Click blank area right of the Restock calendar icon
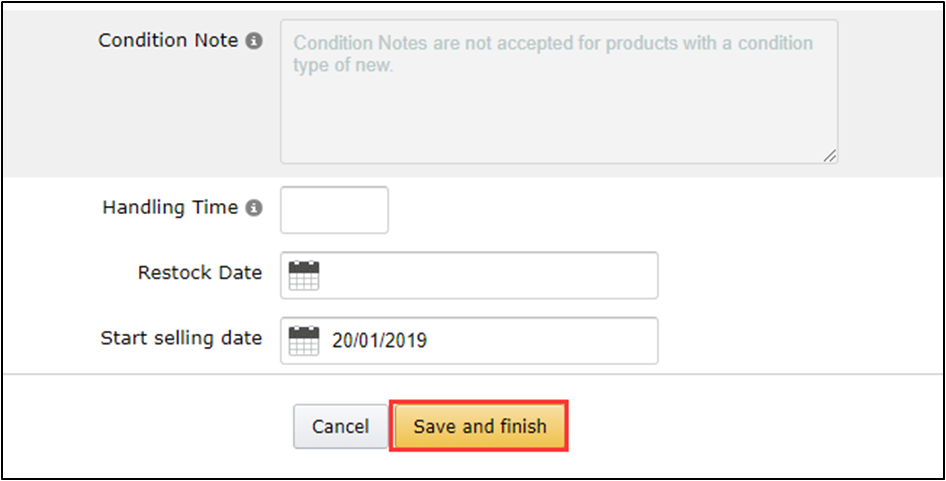This screenshot has width=946, height=481. pyautogui.click(x=480, y=275)
